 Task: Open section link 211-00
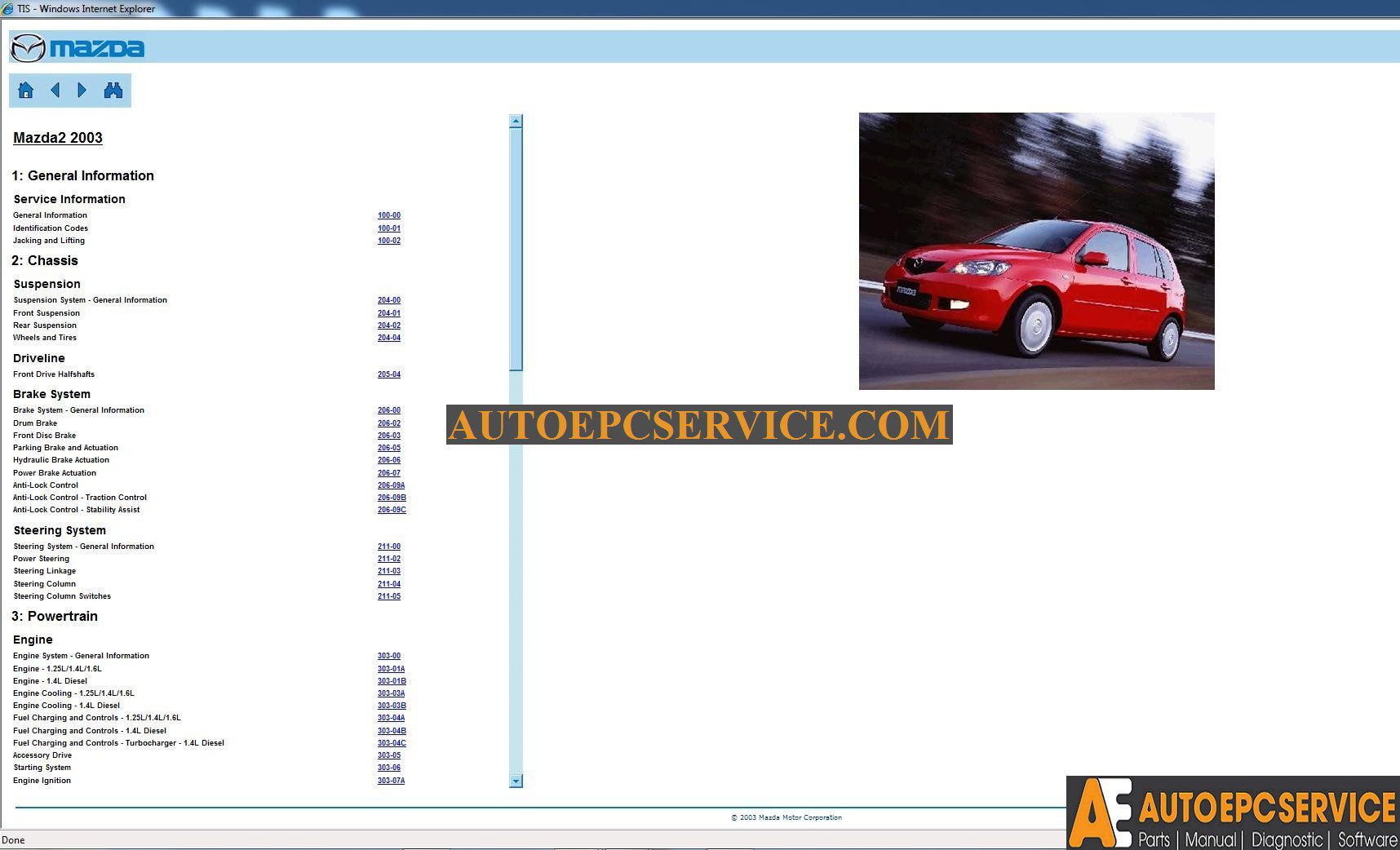coord(389,547)
